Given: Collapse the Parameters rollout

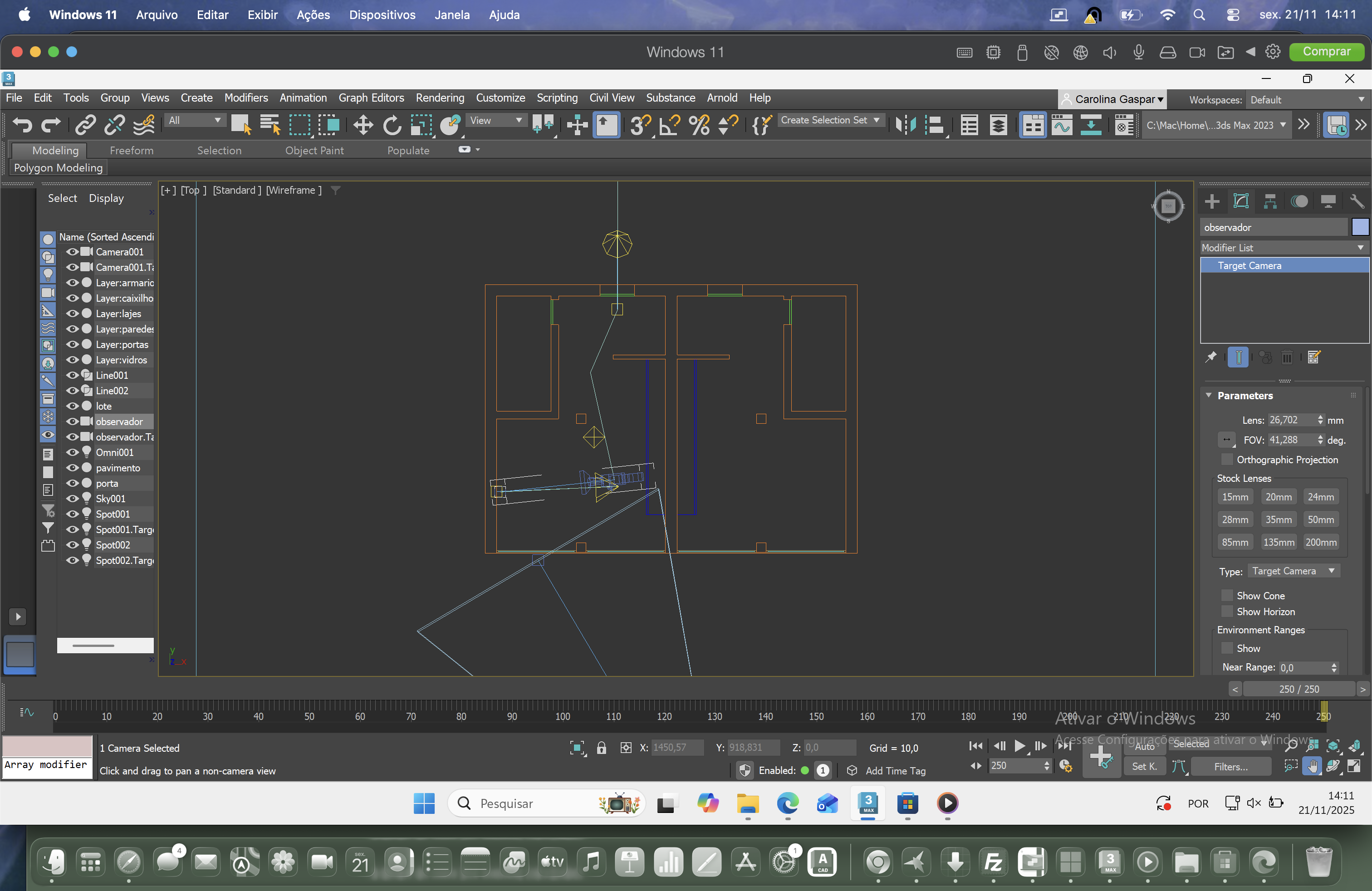Looking at the screenshot, I should point(1209,395).
